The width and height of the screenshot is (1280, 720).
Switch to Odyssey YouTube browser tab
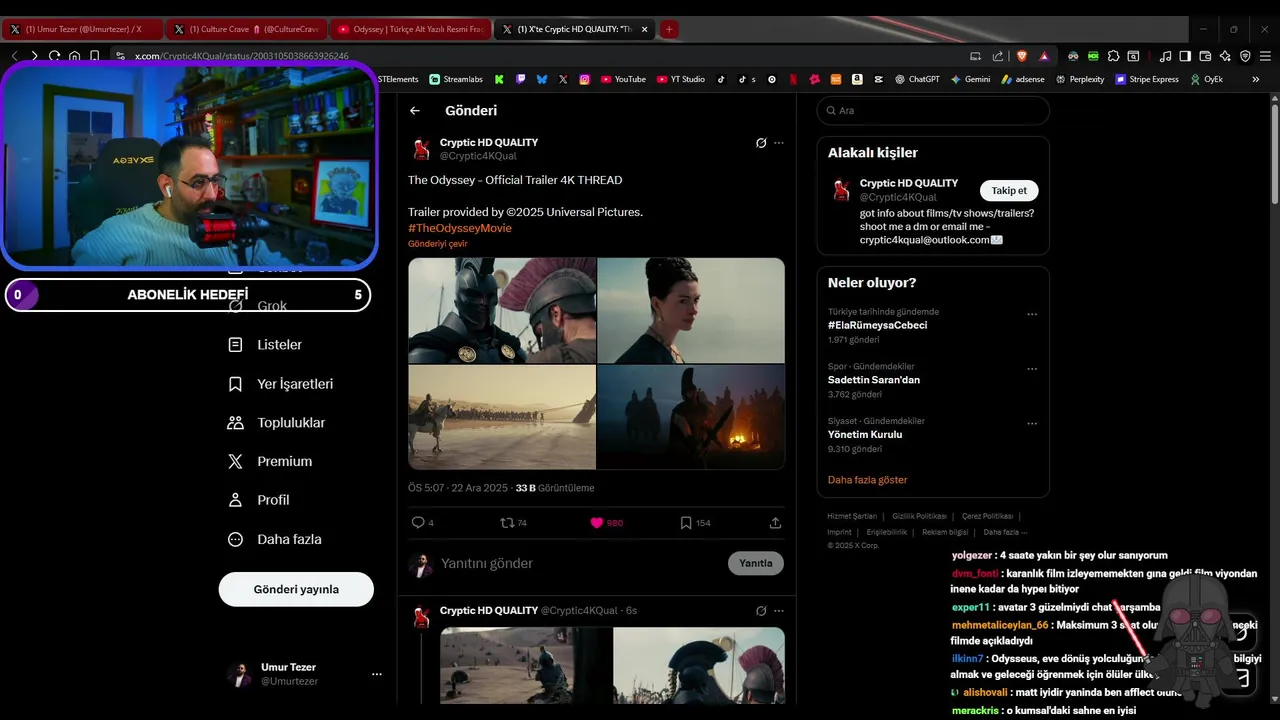point(410,29)
